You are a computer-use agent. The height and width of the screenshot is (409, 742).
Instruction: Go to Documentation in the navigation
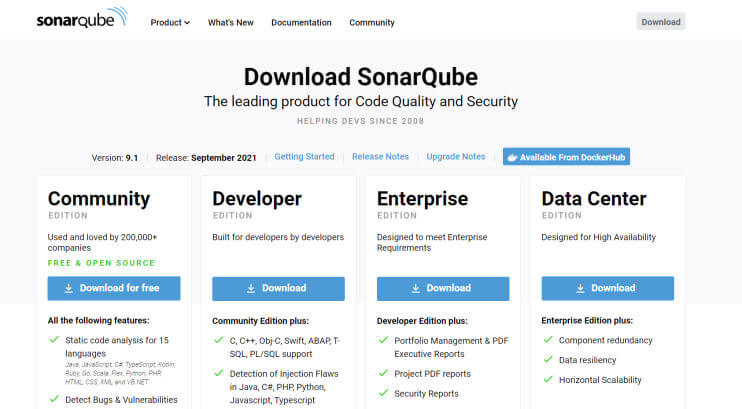(301, 22)
